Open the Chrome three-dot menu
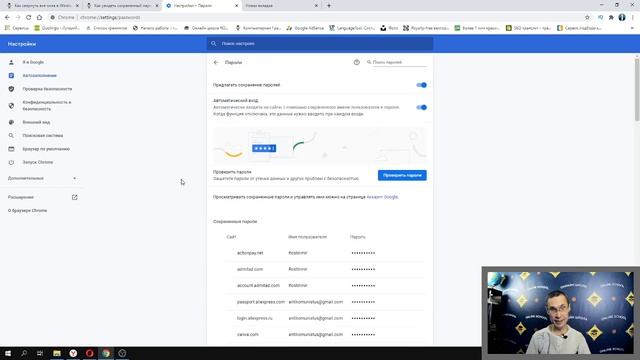 pos(633,18)
